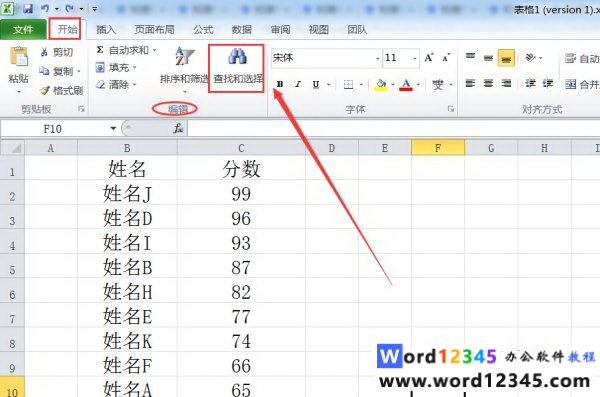Switch to the 数据 Data tab

tap(241, 29)
